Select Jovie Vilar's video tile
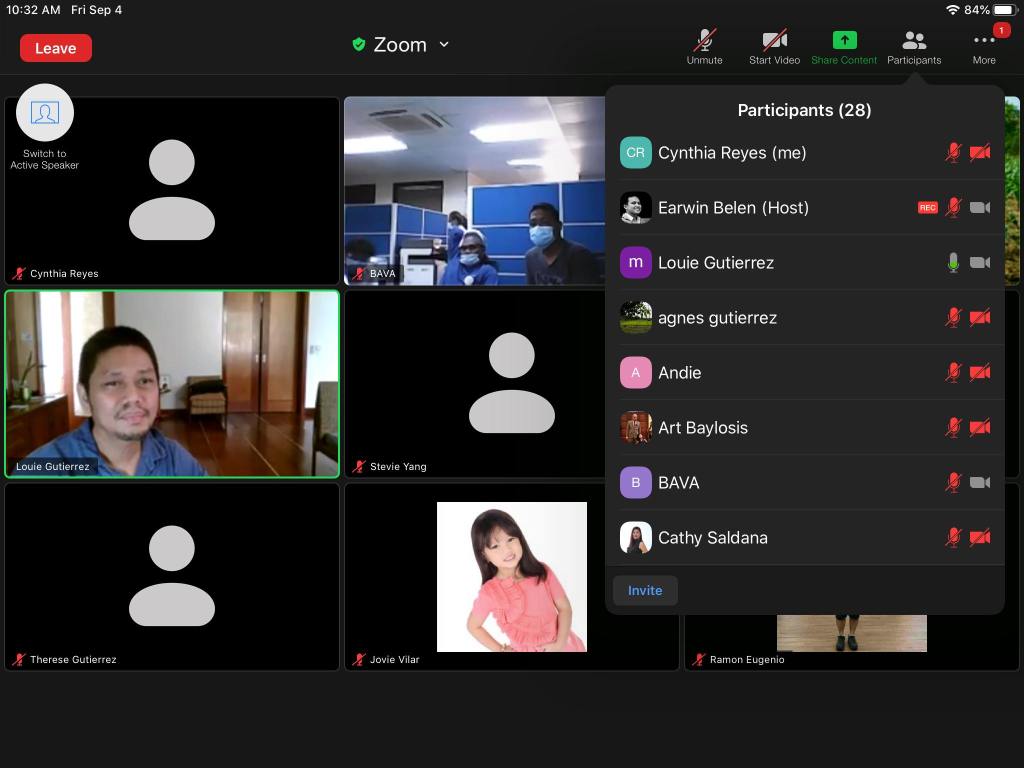This screenshot has width=1024, height=768. tap(511, 577)
